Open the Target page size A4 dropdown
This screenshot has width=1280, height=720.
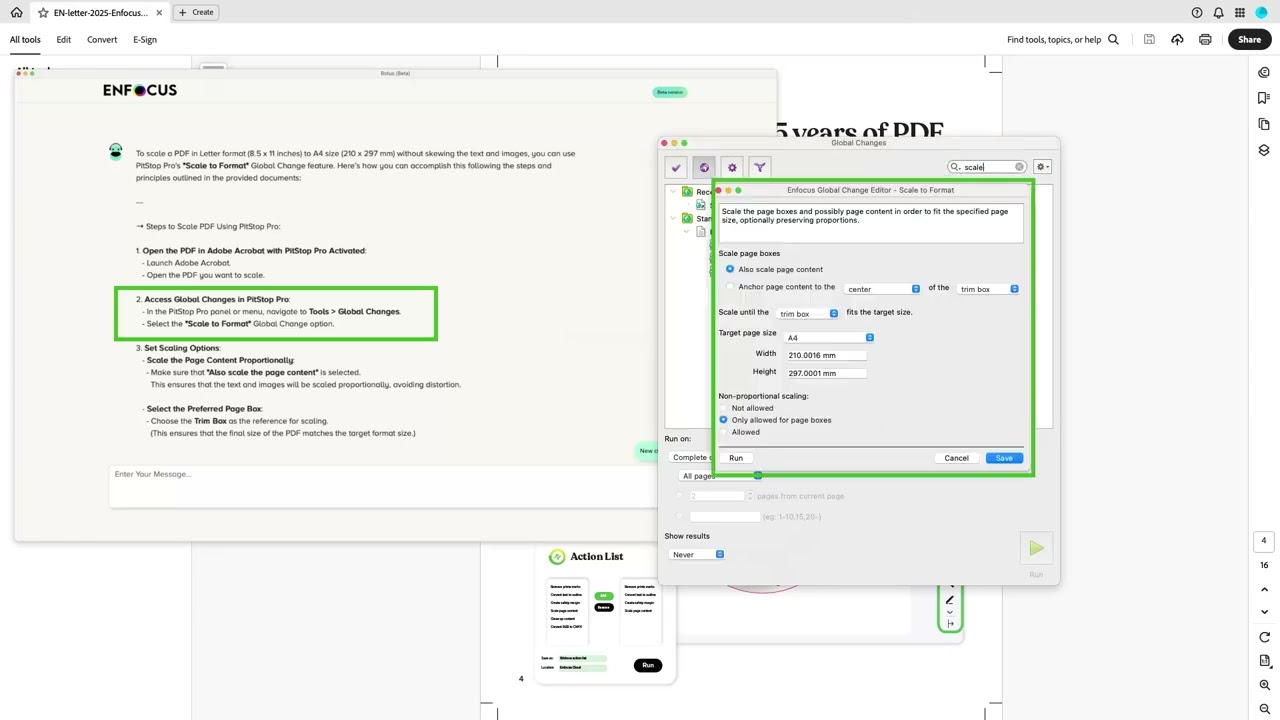(x=830, y=337)
